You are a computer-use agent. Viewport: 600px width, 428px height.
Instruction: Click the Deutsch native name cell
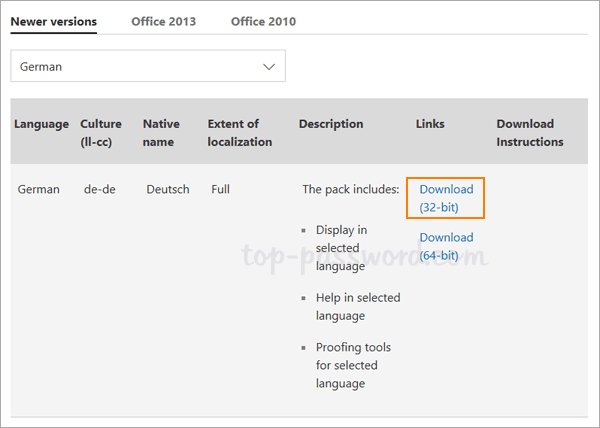click(167, 189)
